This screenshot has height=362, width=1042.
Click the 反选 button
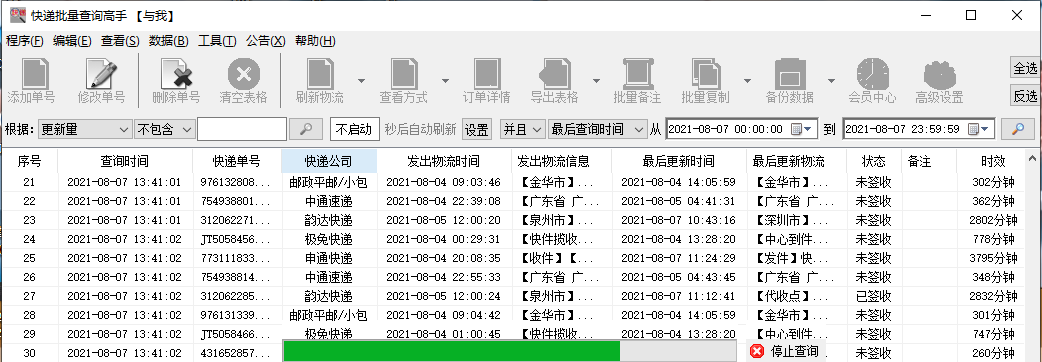(x=1025, y=96)
